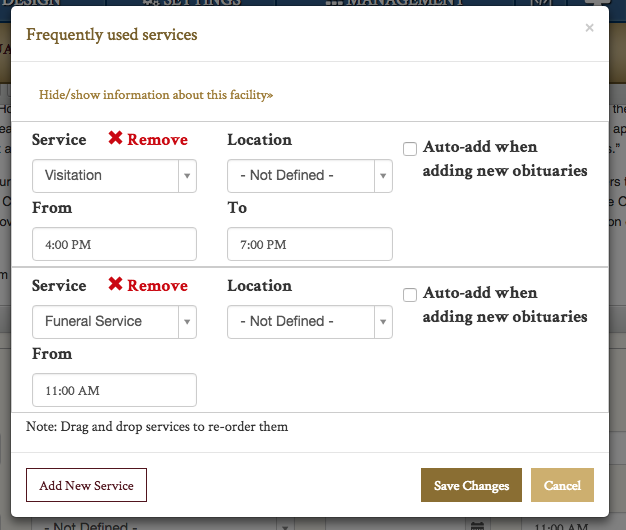The image size is (626, 530).
Task: Click the calendar icon behind the dialog
Action: (477, 525)
